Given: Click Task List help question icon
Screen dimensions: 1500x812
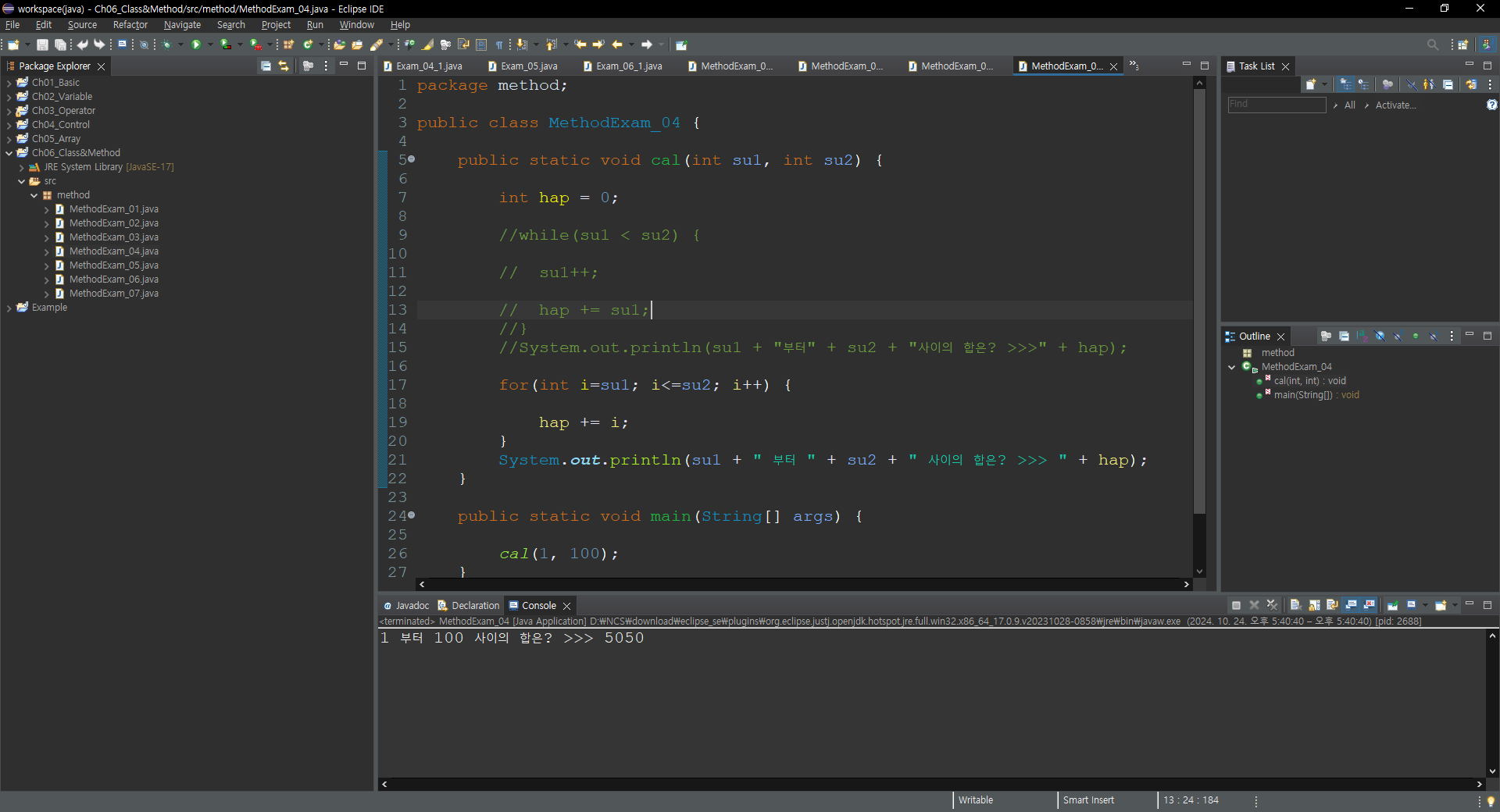Looking at the screenshot, I should click(1491, 105).
